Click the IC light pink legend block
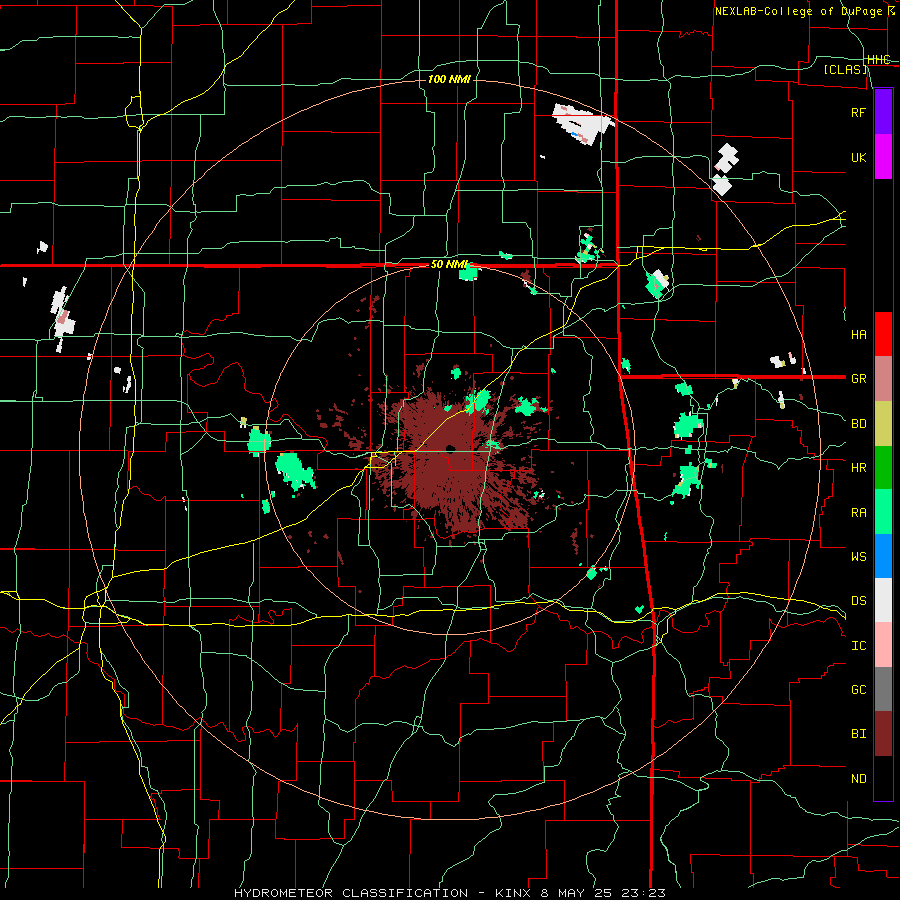The image size is (900, 900). point(883,645)
